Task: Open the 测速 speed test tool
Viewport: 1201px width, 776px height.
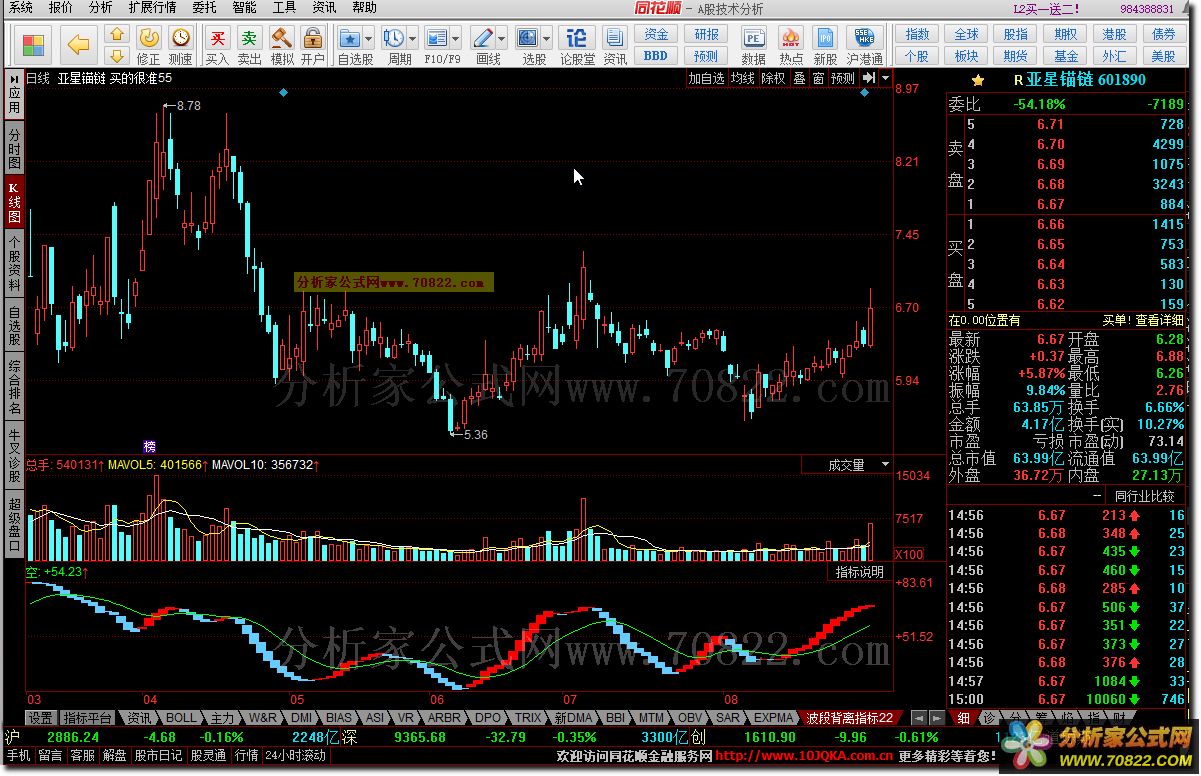Action: point(181,46)
